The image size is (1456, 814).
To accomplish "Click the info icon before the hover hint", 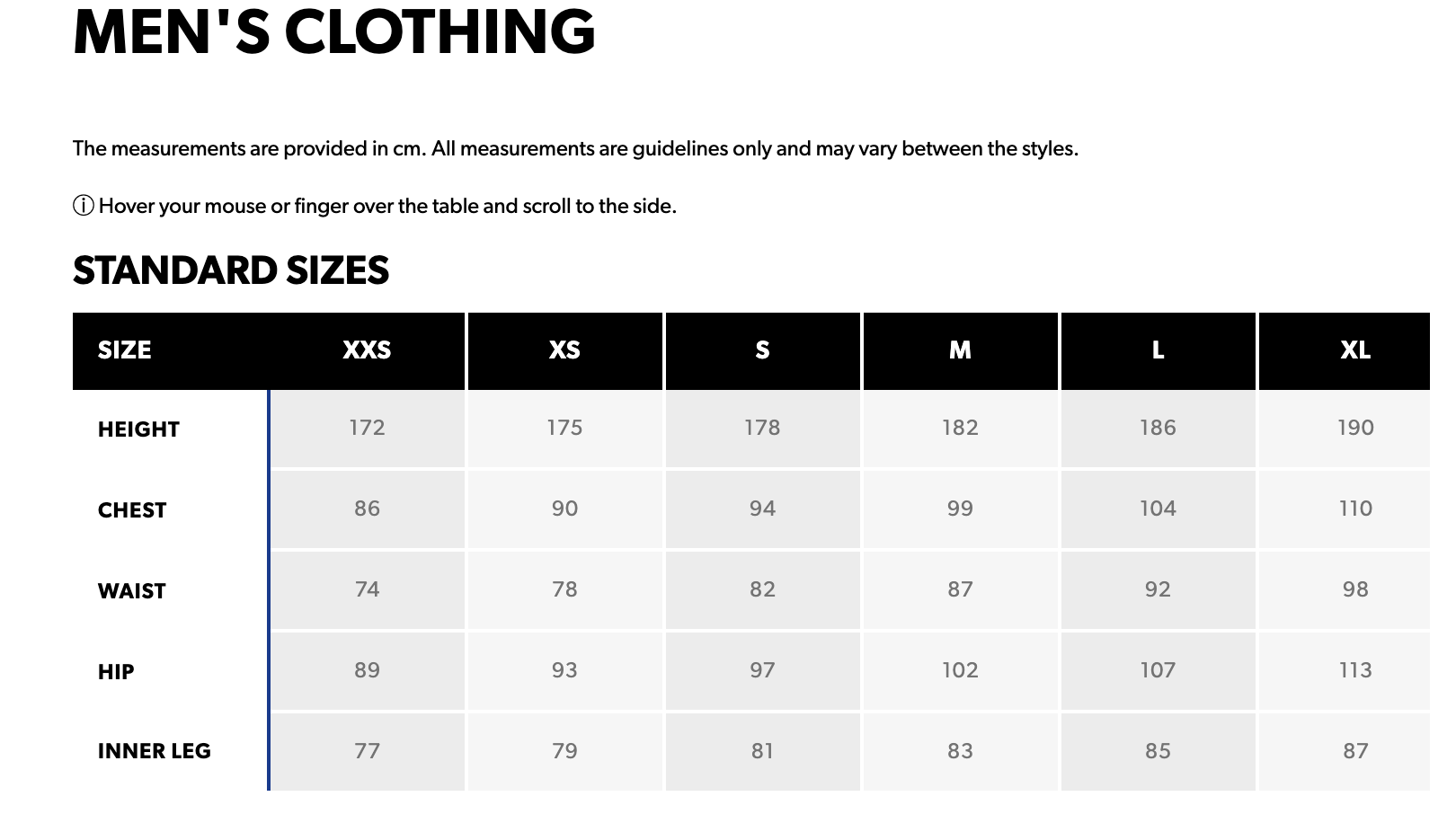I will pyautogui.click(x=83, y=207).
